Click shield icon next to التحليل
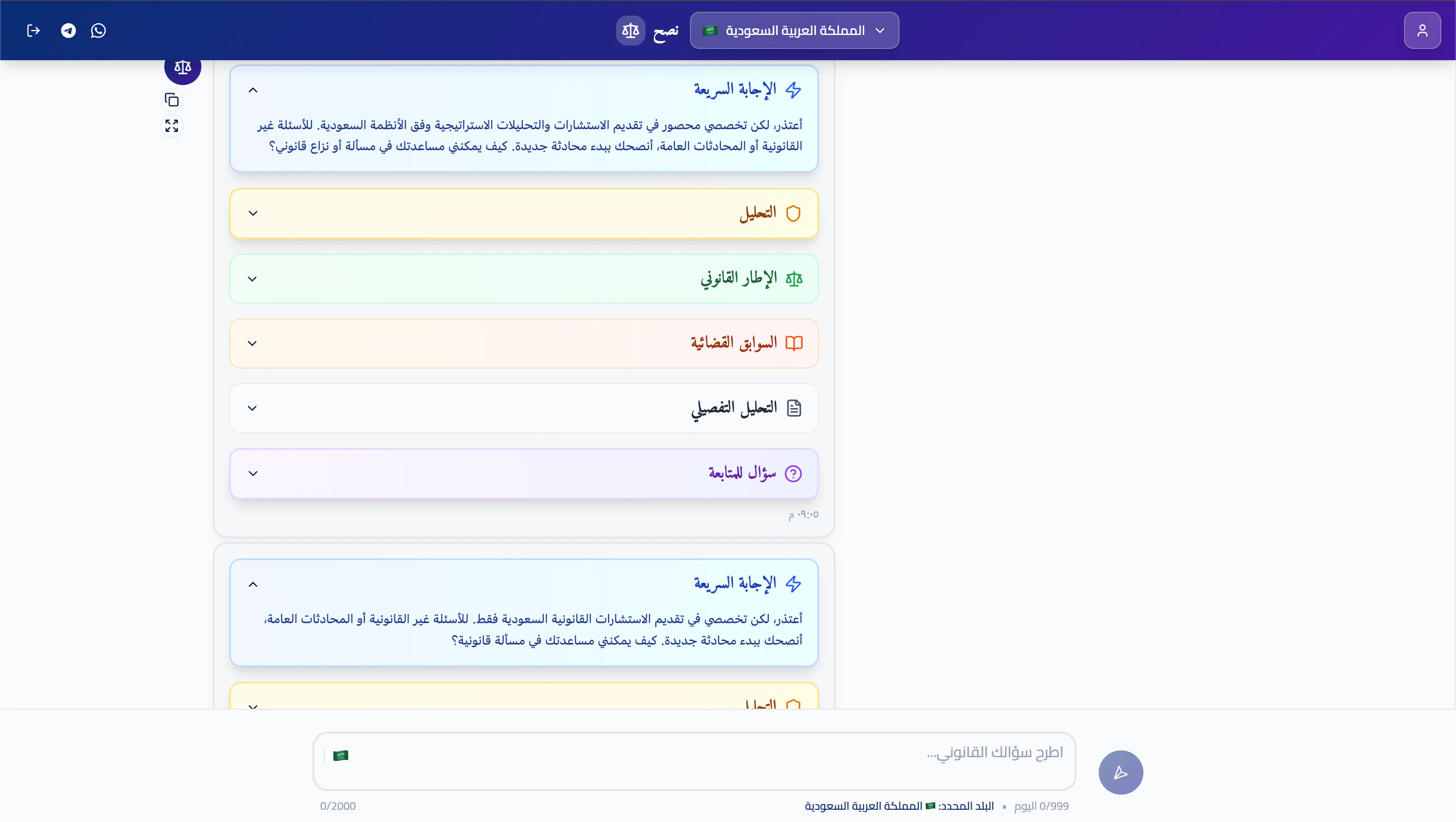Screen dimensions: 1456x822 pos(794,214)
